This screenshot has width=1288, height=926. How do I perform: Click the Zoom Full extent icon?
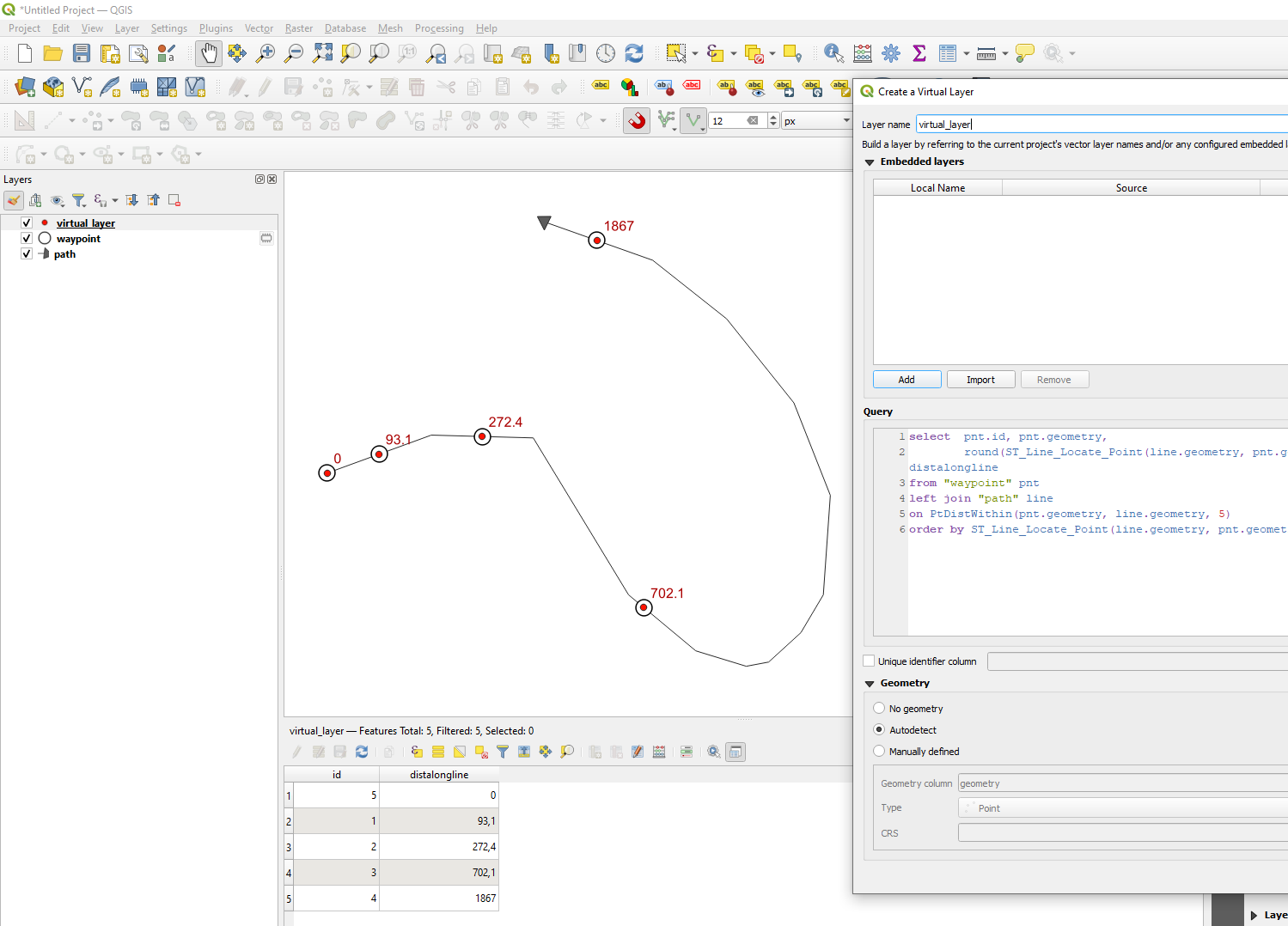pos(322,53)
